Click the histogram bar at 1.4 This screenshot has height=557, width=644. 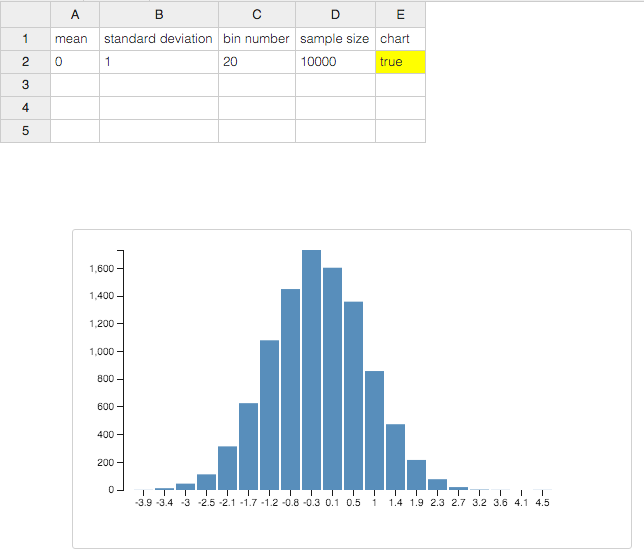(396, 457)
